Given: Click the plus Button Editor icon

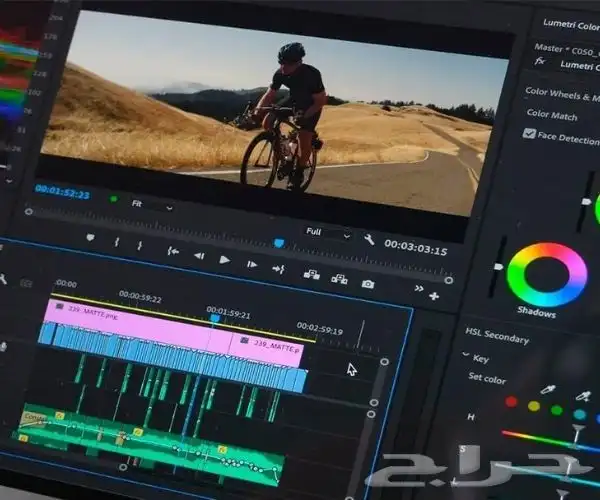Looking at the screenshot, I should click(x=433, y=296).
